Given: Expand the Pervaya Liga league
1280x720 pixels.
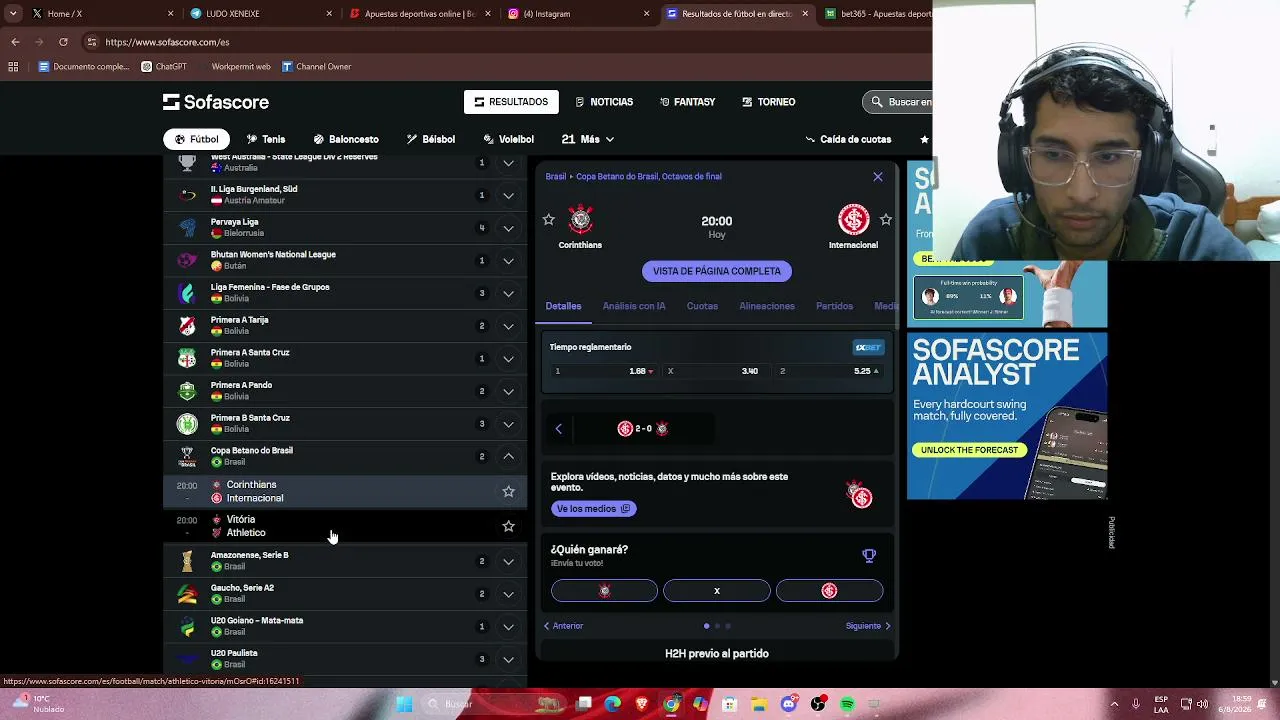Looking at the screenshot, I should click(508, 228).
